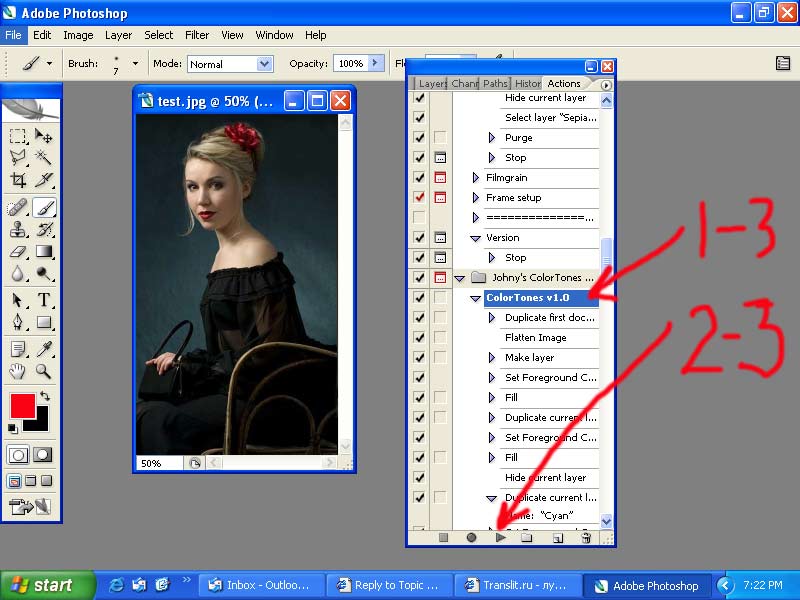
Task: Reset to default foreground and background colors
Action: click(x=13, y=429)
